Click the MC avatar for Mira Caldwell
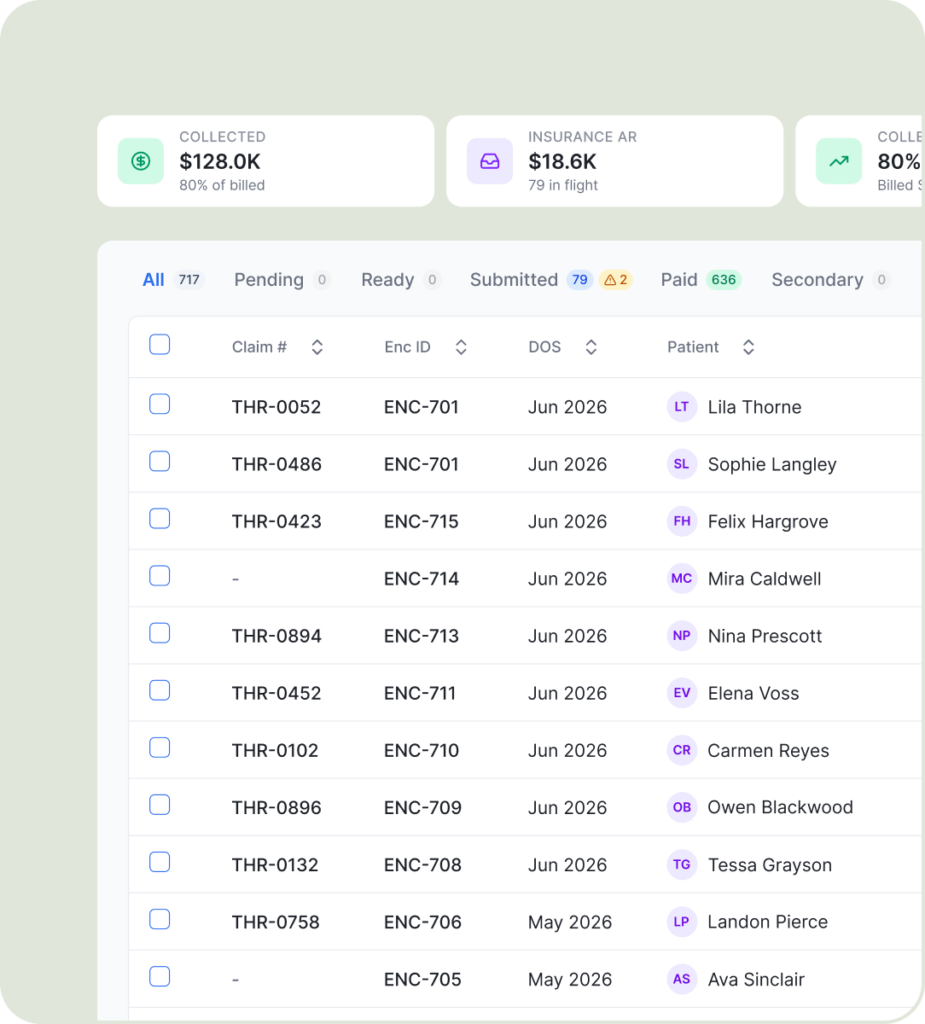This screenshot has height=1024, width=925. (x=681, y=579)
